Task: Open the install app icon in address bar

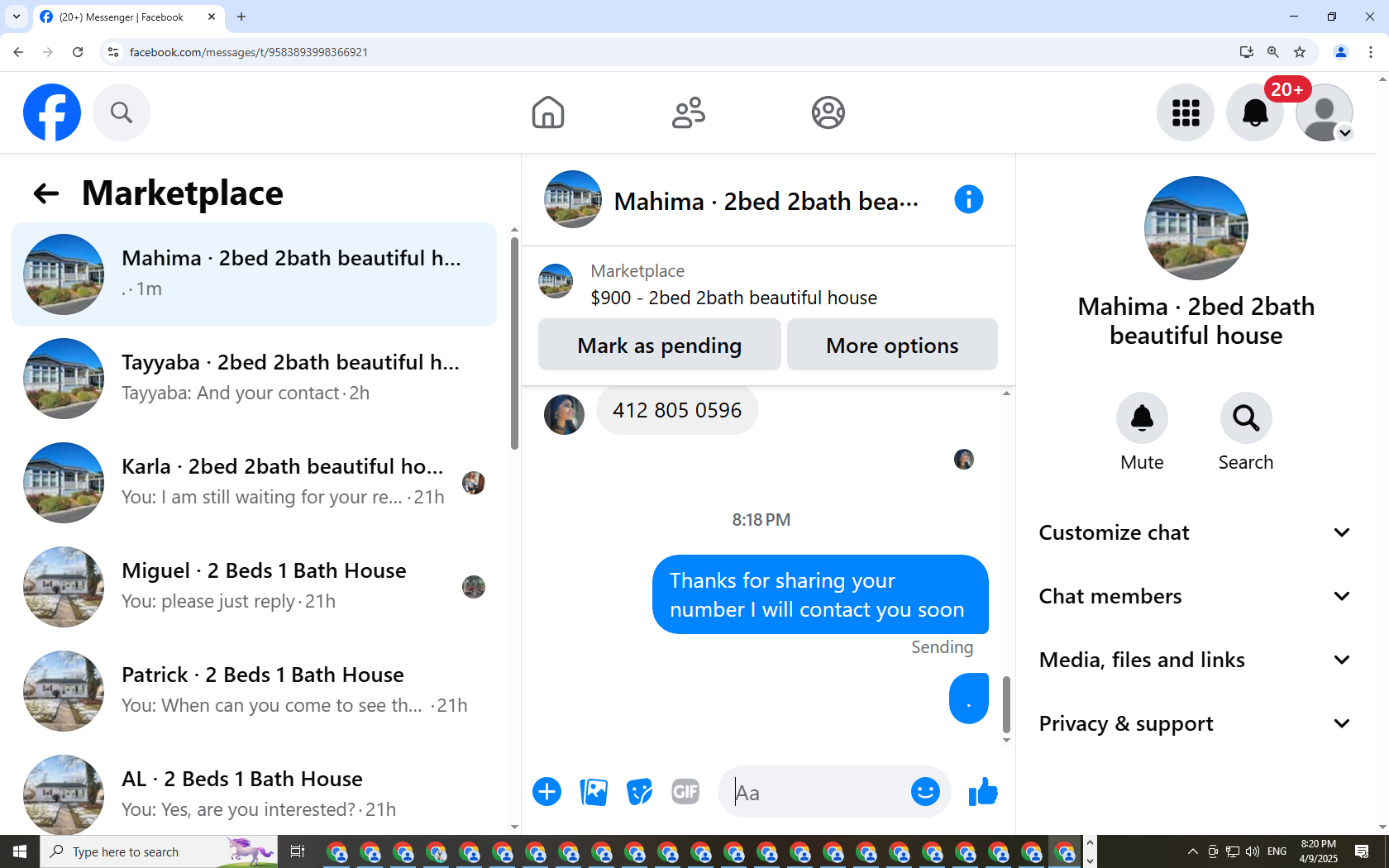Action: pos(1247,52)
